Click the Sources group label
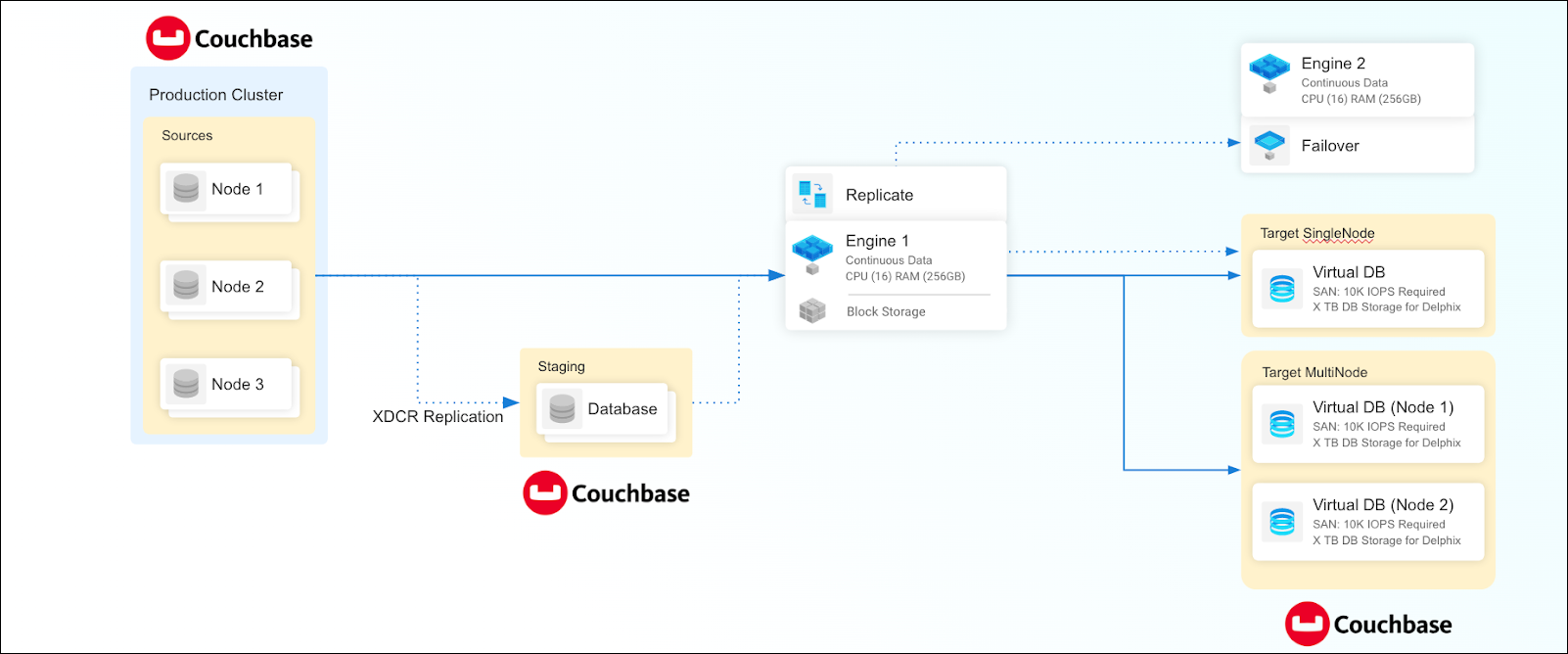This screenshot has height=654, width=1568. coord(187,136)
